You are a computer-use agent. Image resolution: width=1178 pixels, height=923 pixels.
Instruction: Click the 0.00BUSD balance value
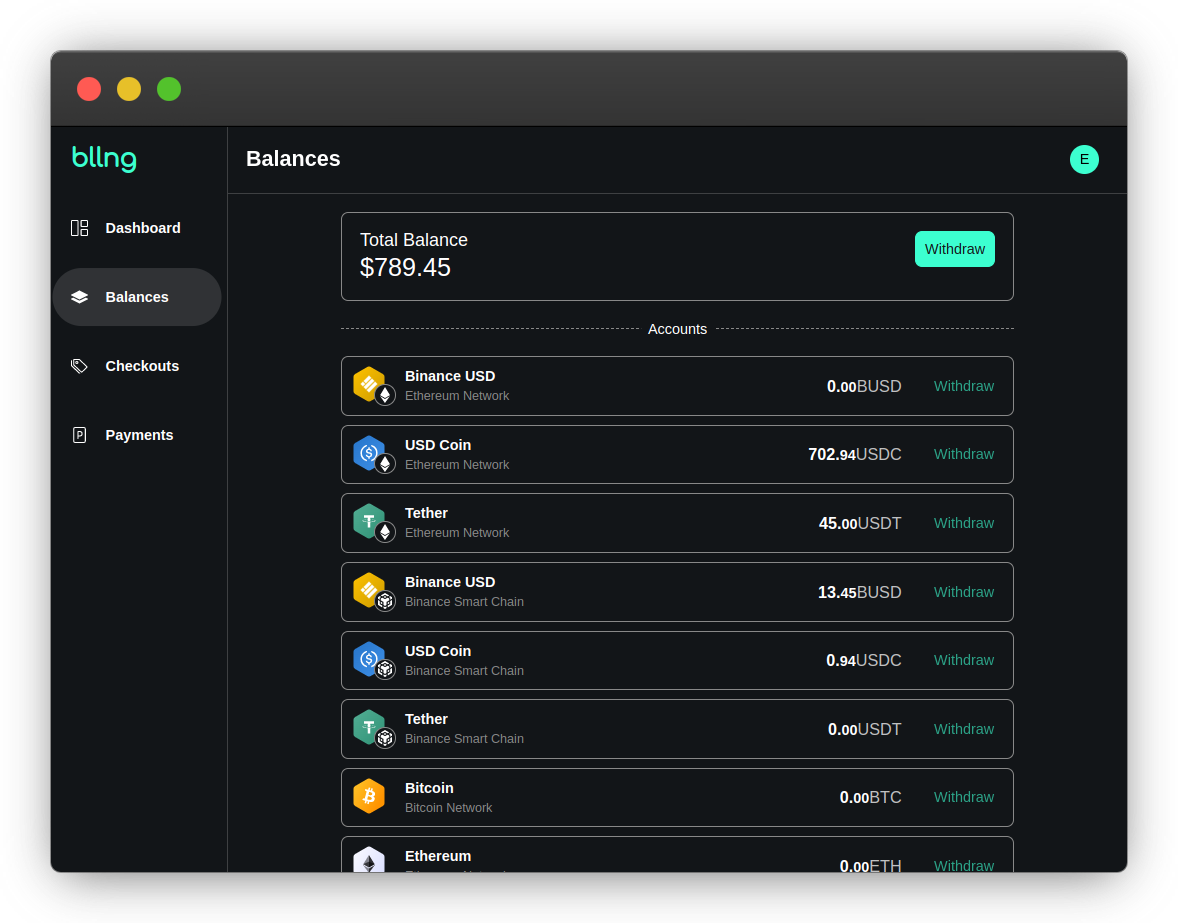[x=864, y=386]
